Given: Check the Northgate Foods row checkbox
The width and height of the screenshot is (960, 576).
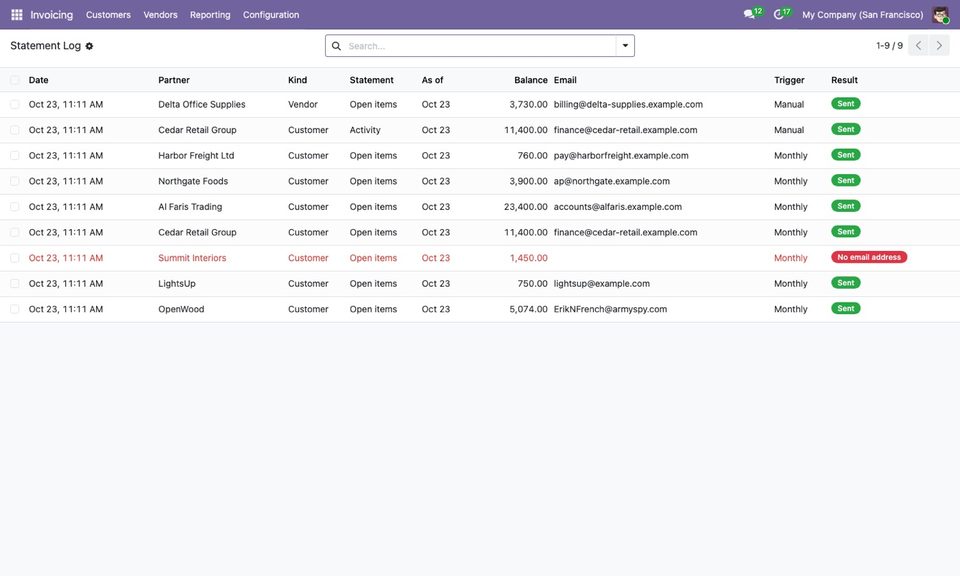Looking at the screenshot, I should tap(15, 181).
